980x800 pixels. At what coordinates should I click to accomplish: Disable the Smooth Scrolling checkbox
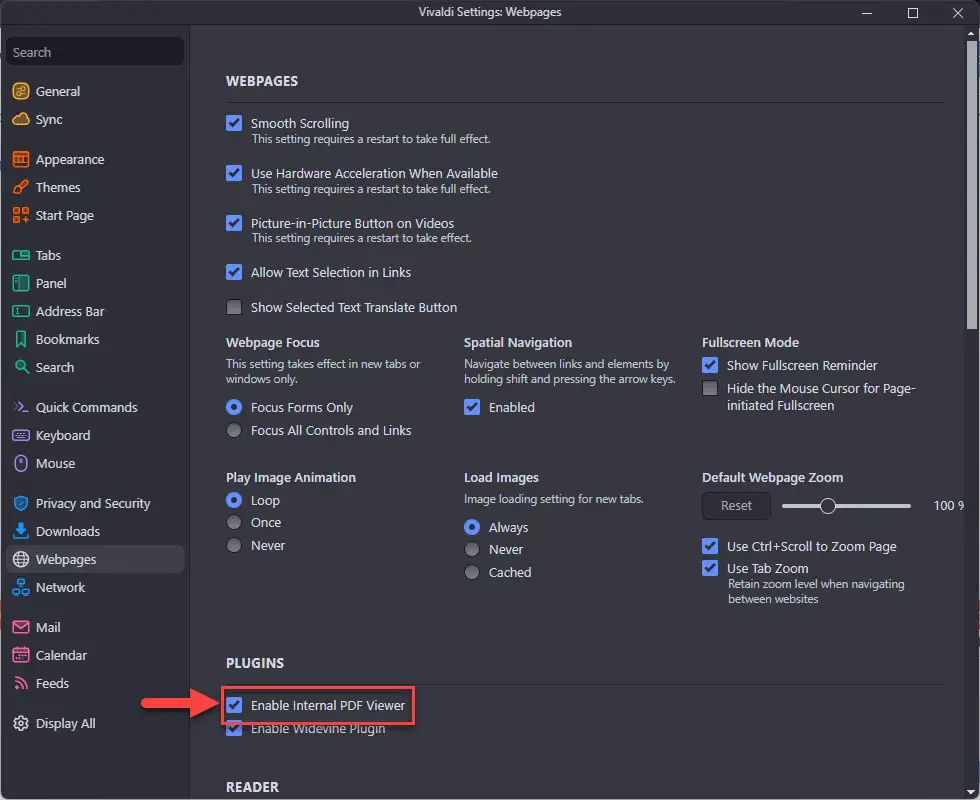point(234,123)
